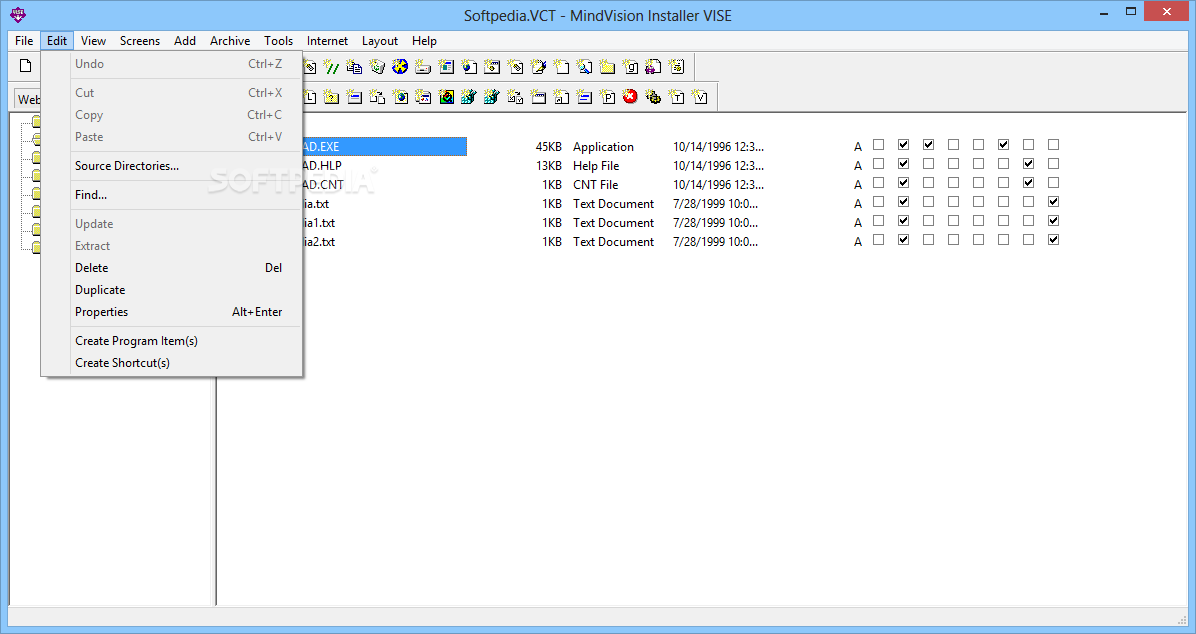Click the purple figure document icon
The height and width of the screenshot is (634, 1196).
[x=653, y=67]
